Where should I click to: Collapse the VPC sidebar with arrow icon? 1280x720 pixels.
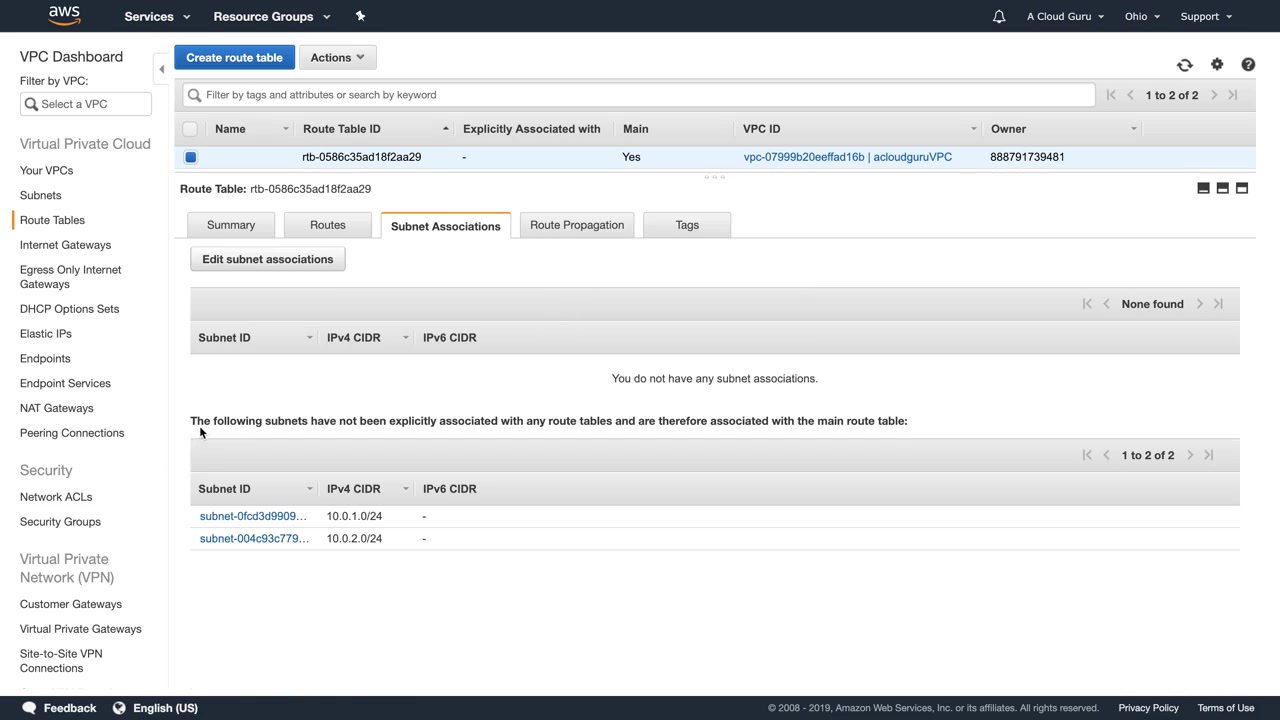(161, 69)
